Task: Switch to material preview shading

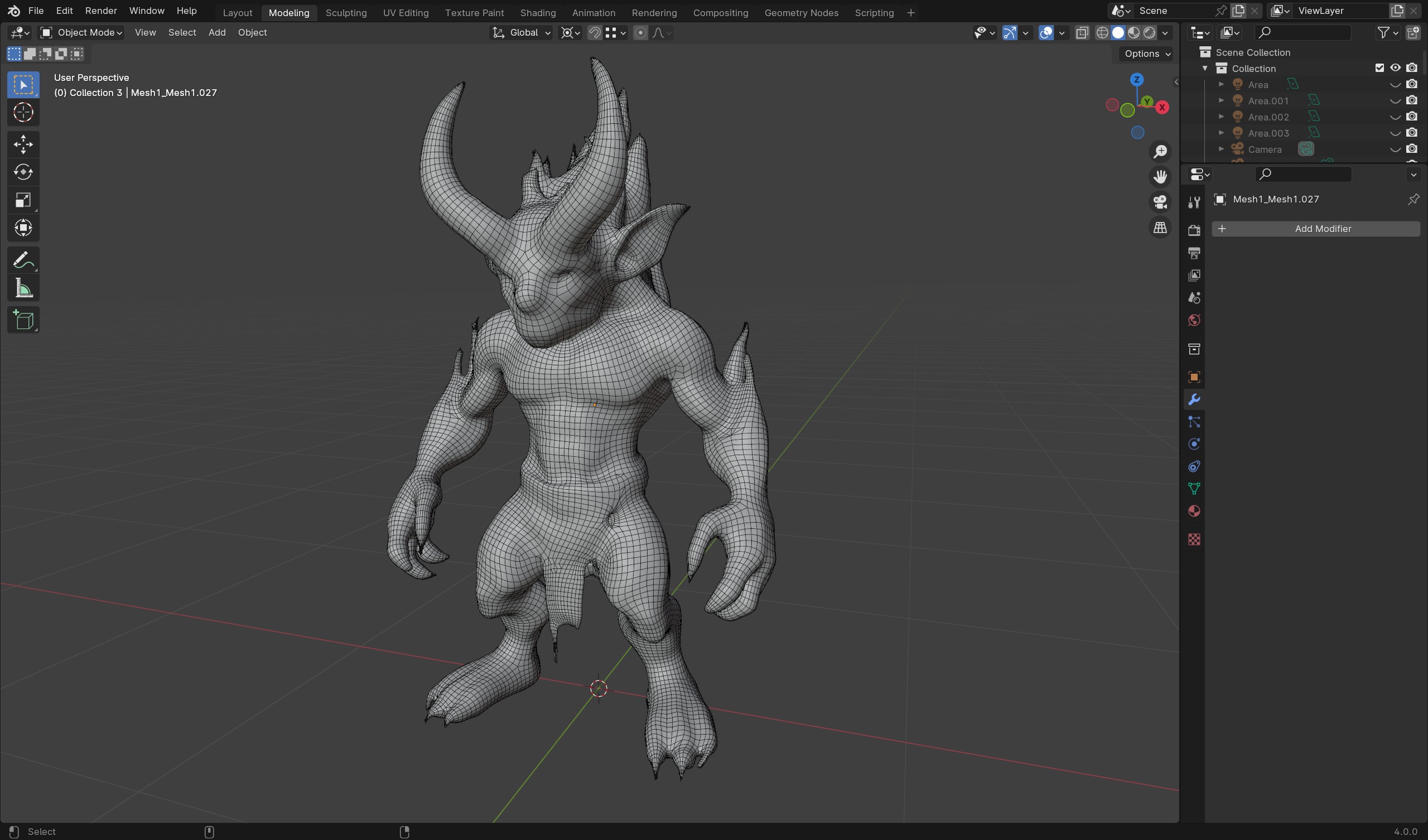Action: [x=1133, y=32]
